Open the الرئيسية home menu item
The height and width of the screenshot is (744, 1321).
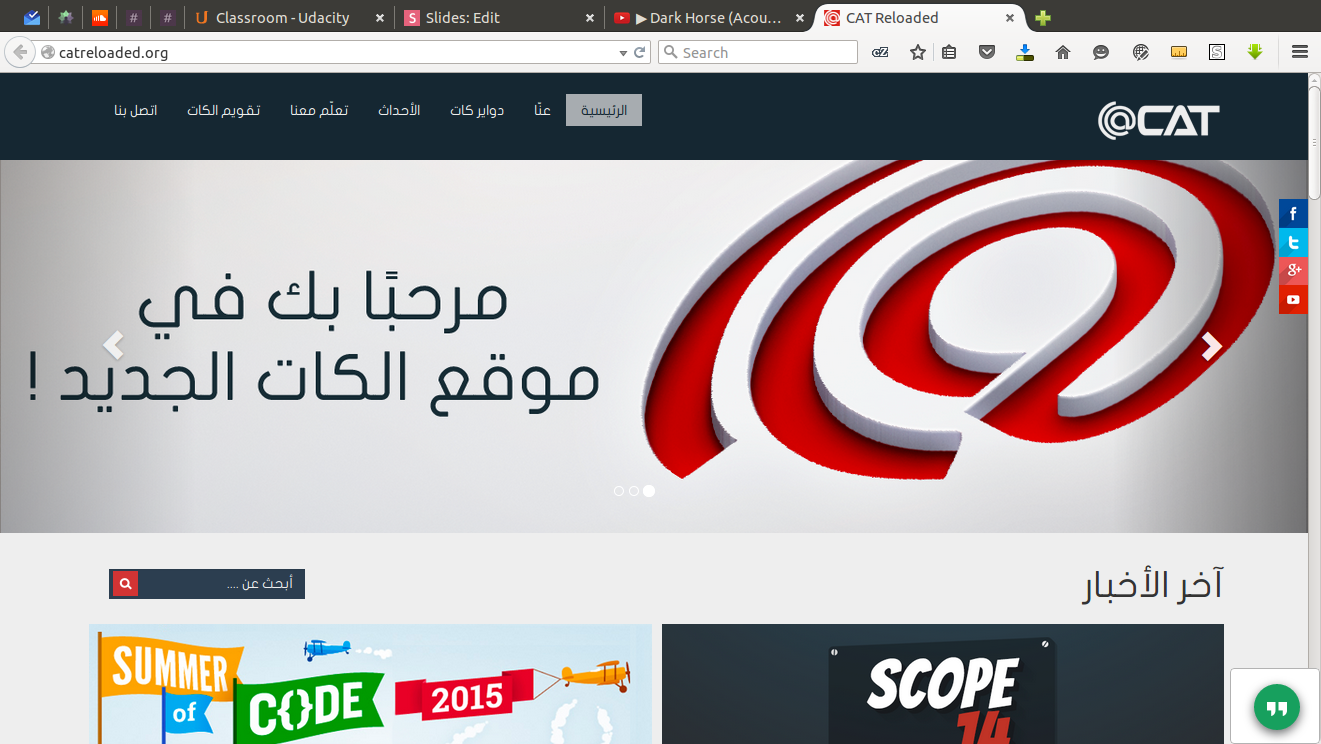click(604, 110)
